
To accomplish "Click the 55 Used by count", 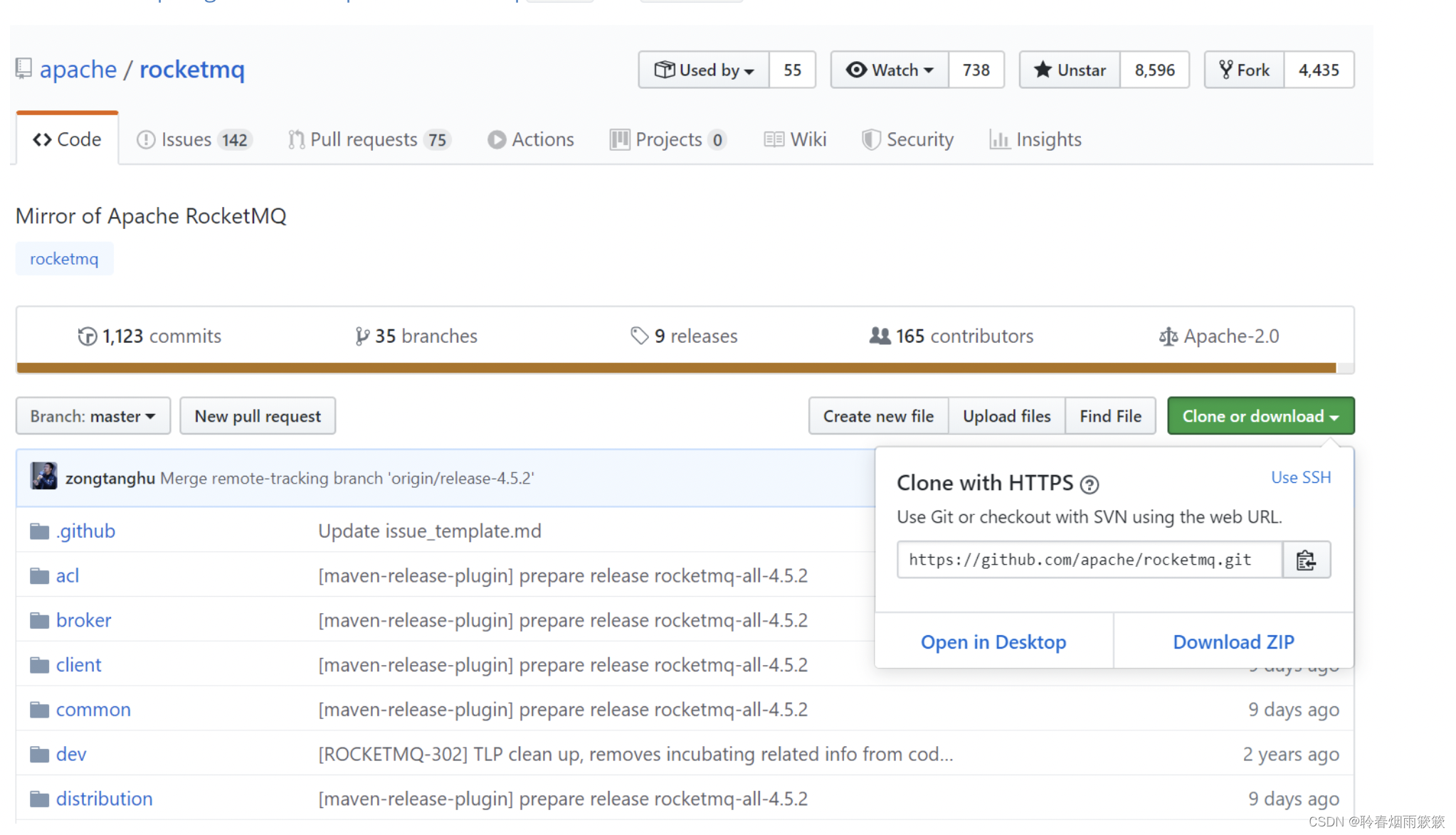I will pos(792,70).
